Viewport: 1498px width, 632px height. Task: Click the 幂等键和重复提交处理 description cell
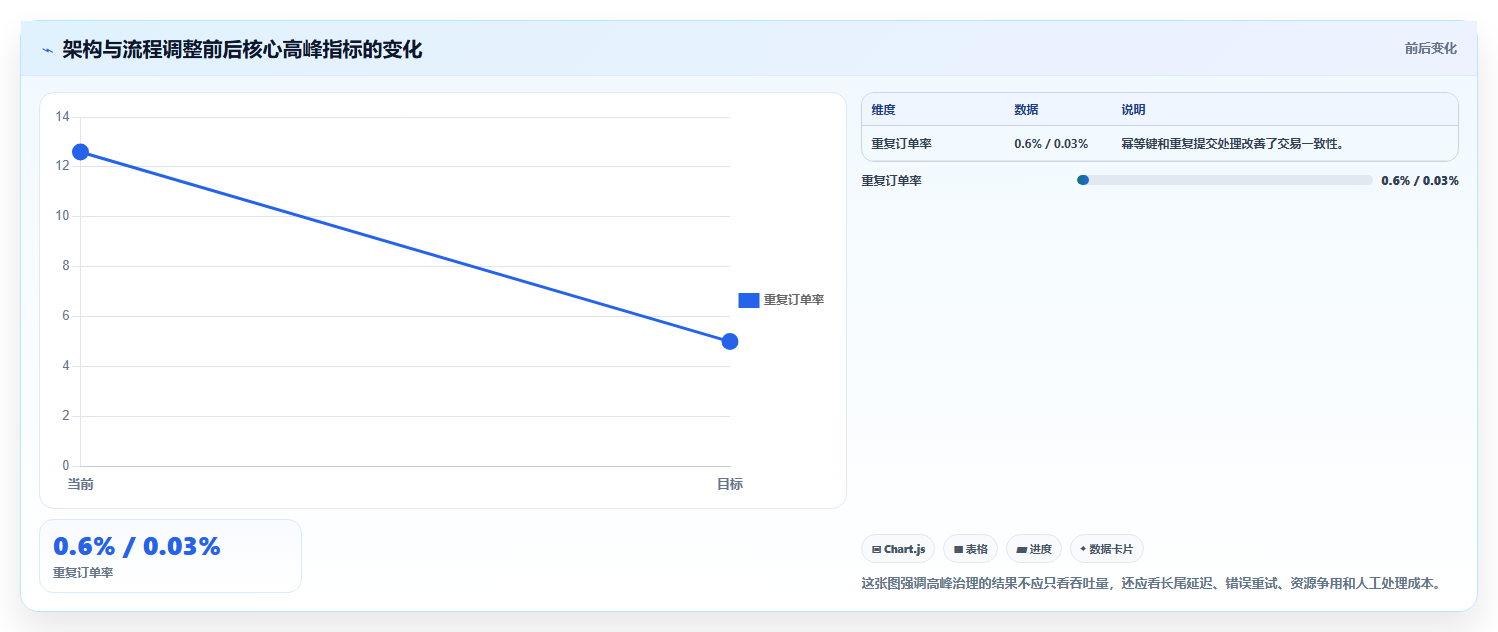(x=1232, y=144)
